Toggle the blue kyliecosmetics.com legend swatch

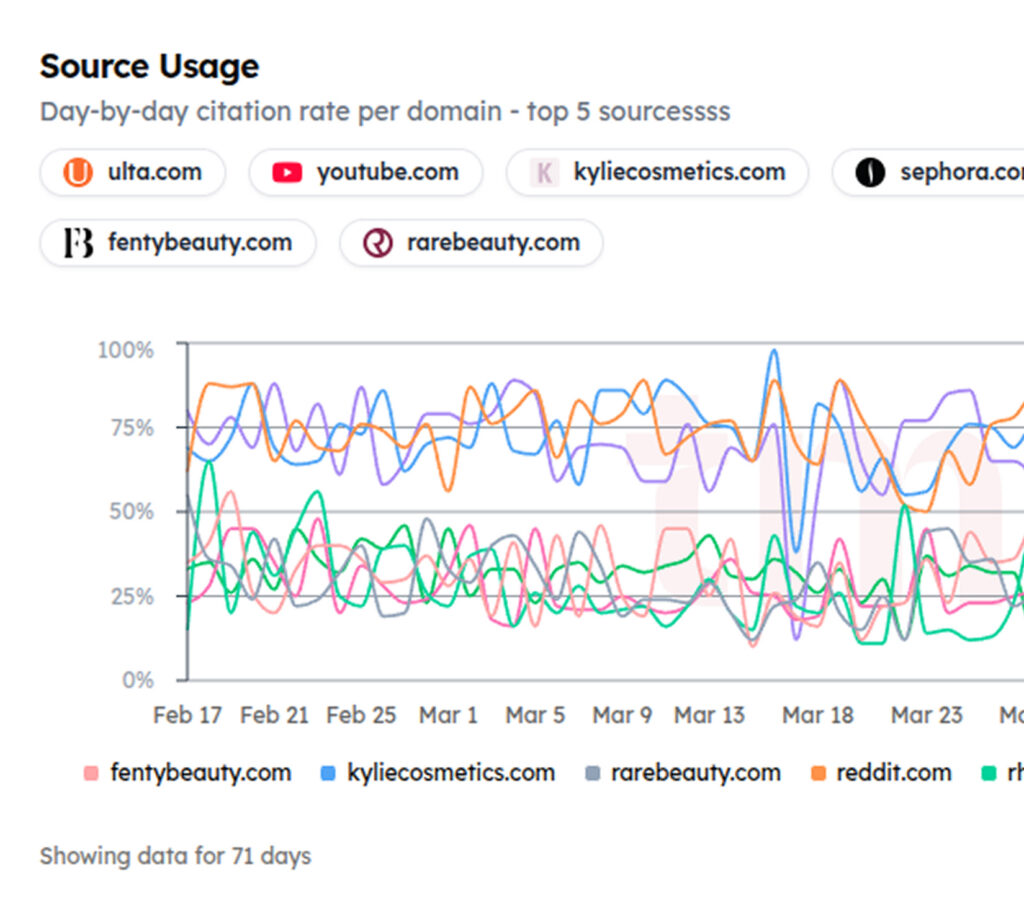[328, 773]
